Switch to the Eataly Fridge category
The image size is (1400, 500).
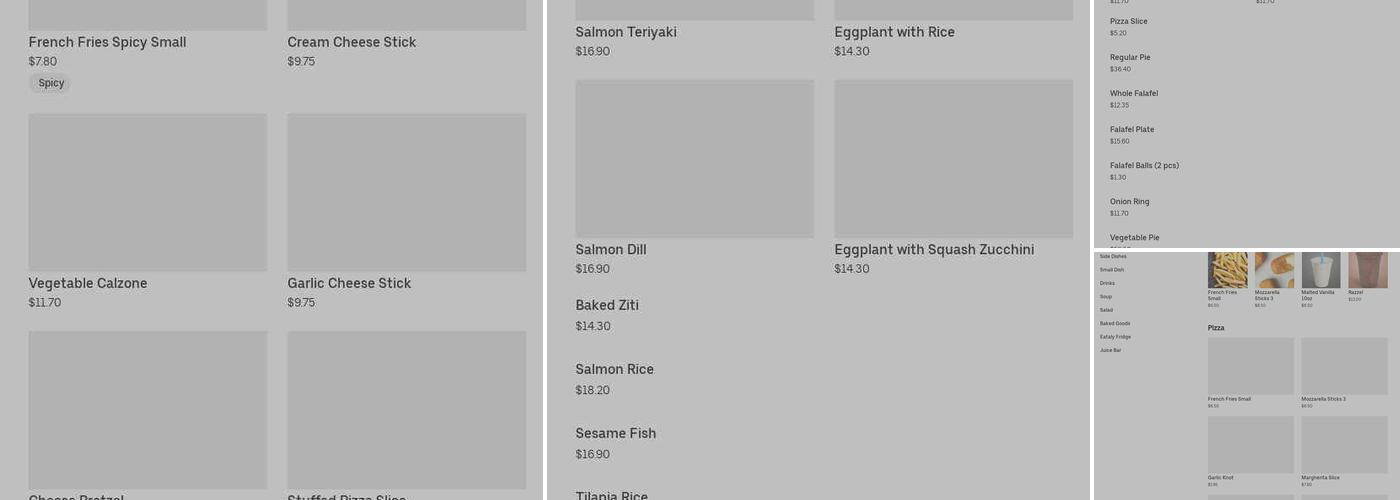click(1115, 337)
